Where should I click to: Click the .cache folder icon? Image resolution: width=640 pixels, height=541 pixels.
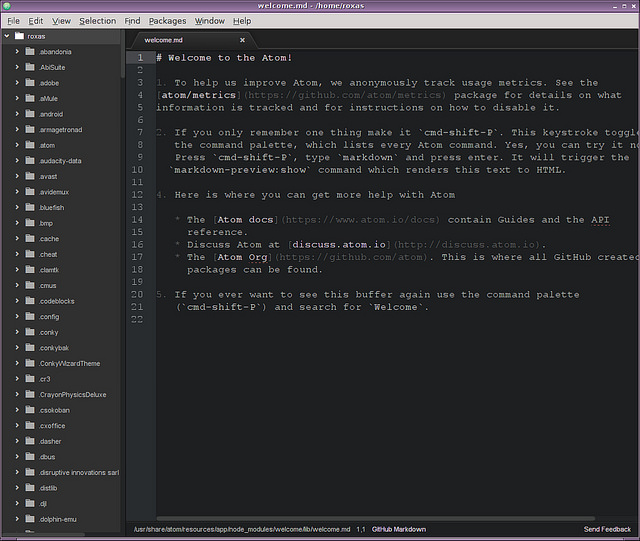(x=30, y=238)
